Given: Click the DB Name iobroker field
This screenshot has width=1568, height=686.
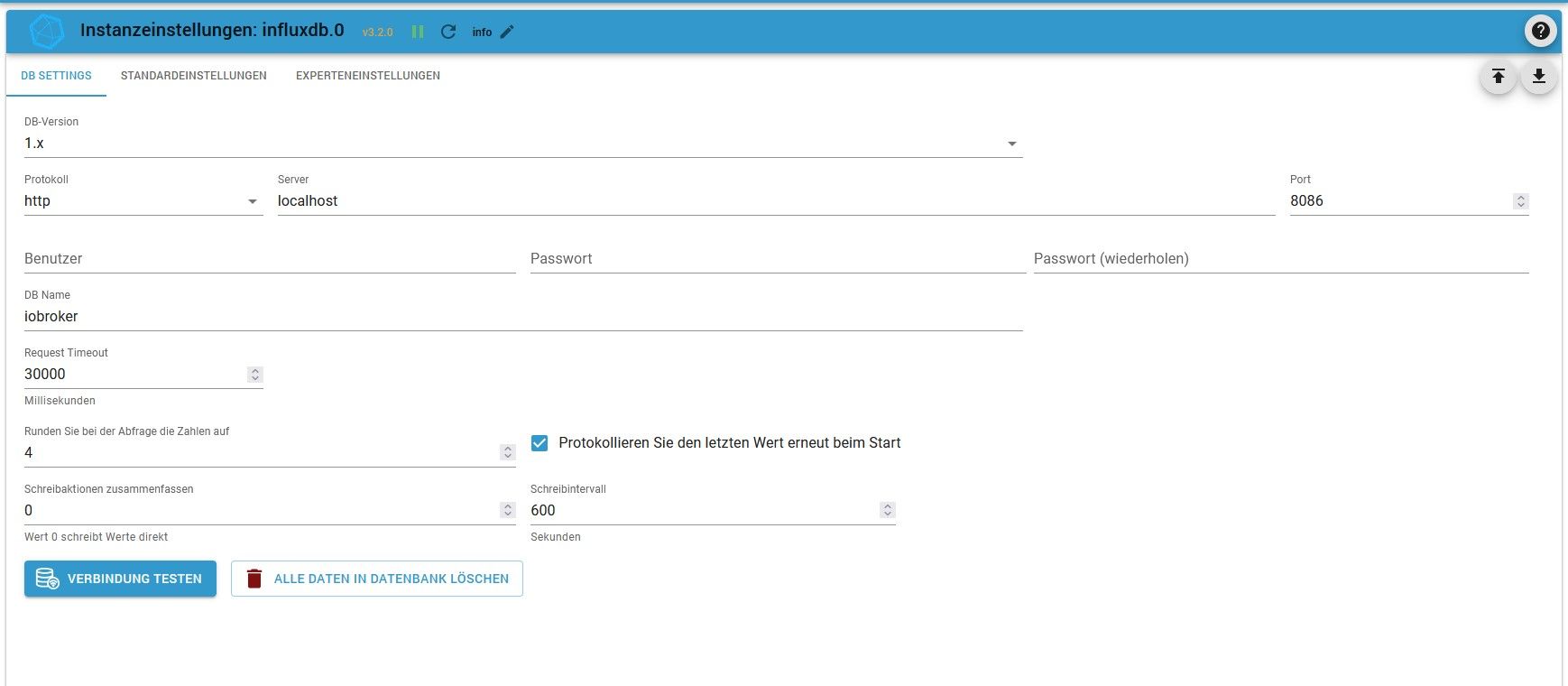Looking at the screenshot, I should [x=523, y=317].
